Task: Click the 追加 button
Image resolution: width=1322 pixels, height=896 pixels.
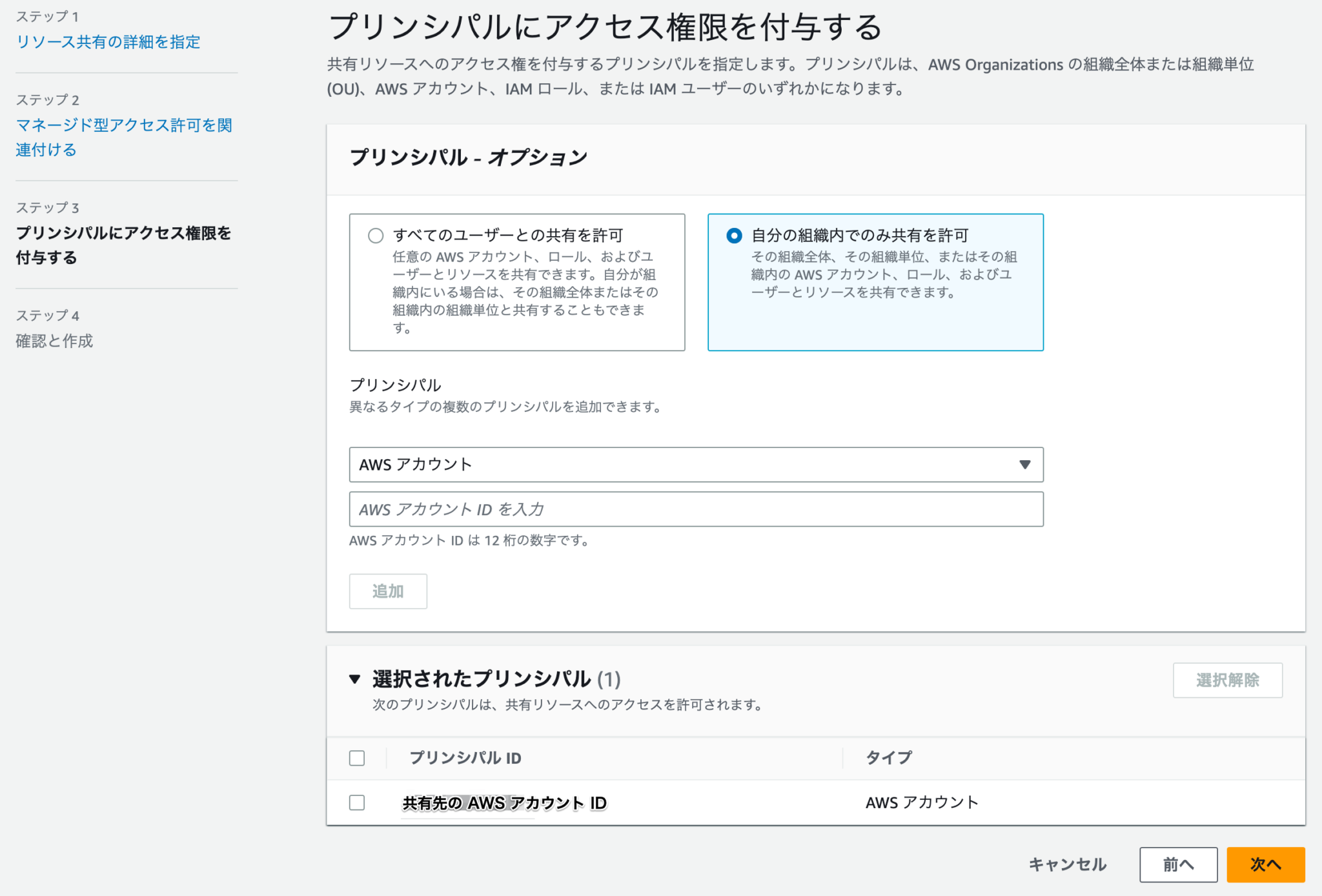Action: [388, 591]
